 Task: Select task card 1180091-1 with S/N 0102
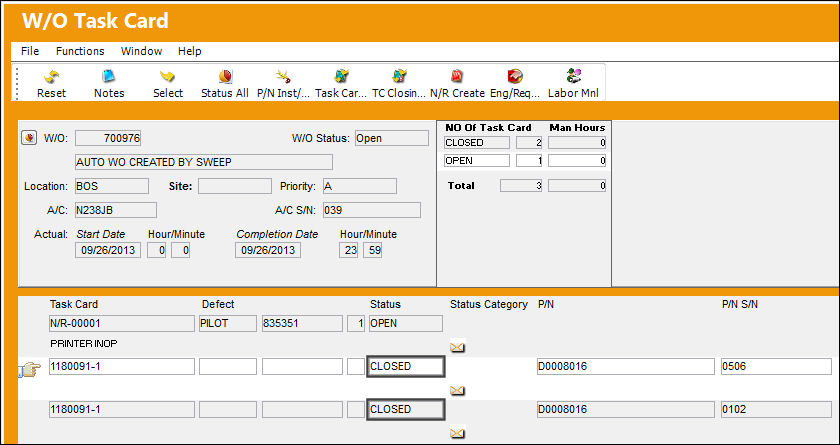[x=122, y=410]
